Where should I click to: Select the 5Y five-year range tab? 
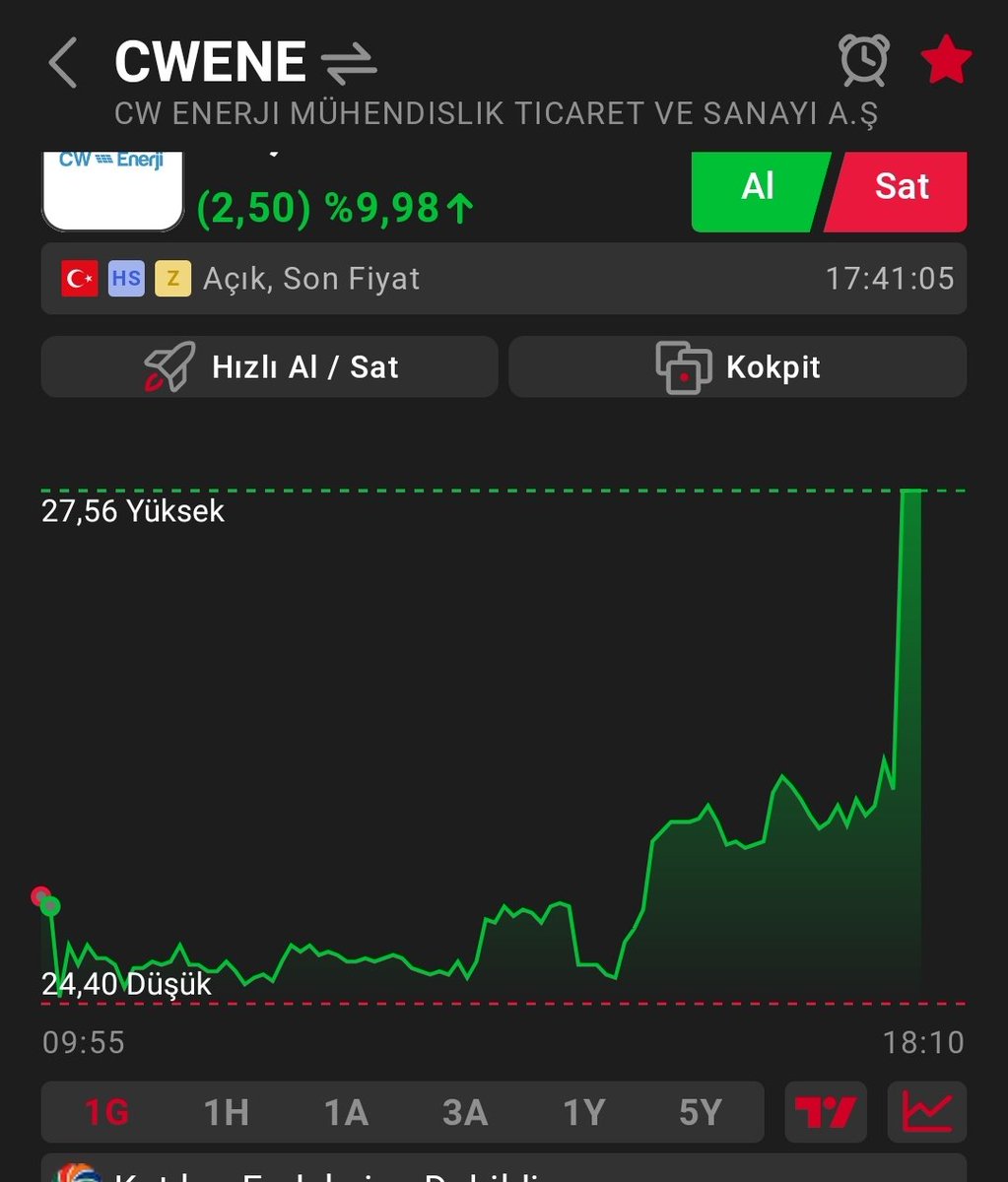click(x=701, y=1113)
